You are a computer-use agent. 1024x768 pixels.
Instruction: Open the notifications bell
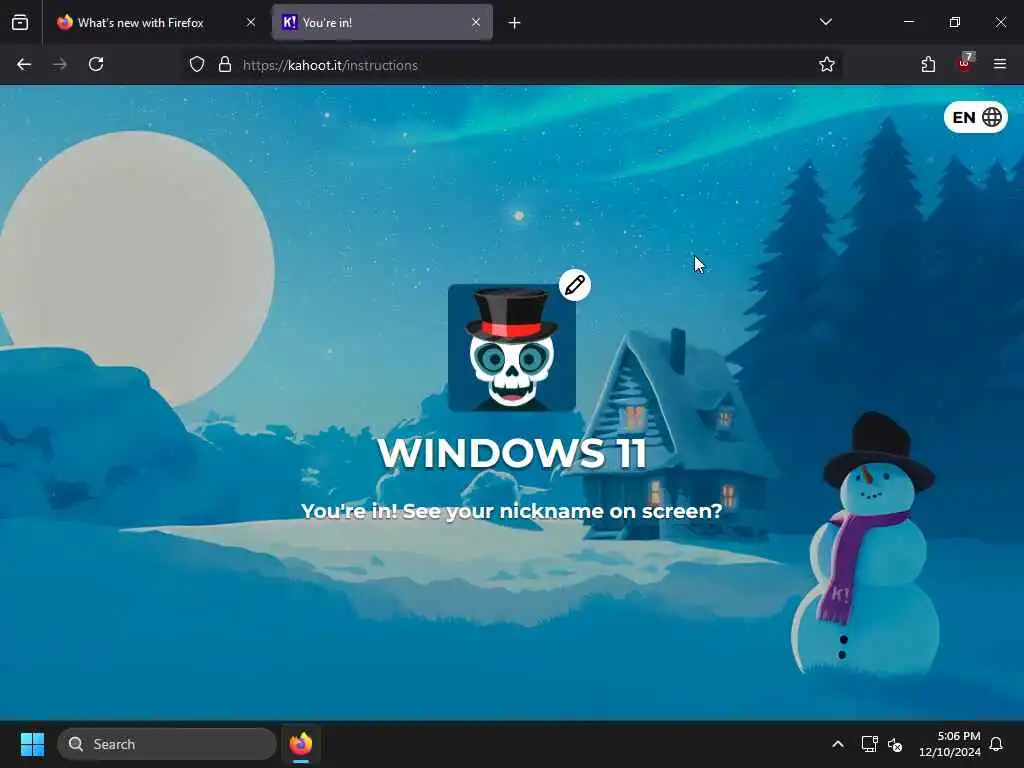[996, 744]
